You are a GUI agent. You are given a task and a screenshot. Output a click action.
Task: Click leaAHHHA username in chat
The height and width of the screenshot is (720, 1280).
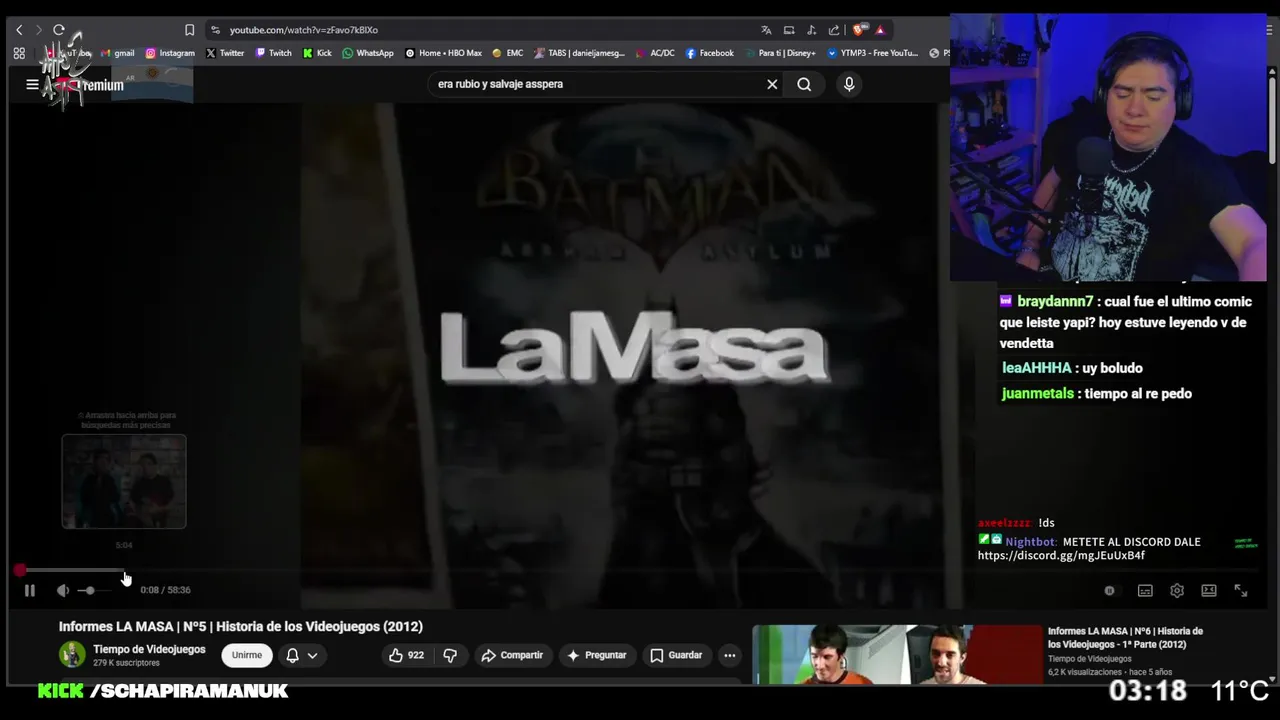point(1036,368)
